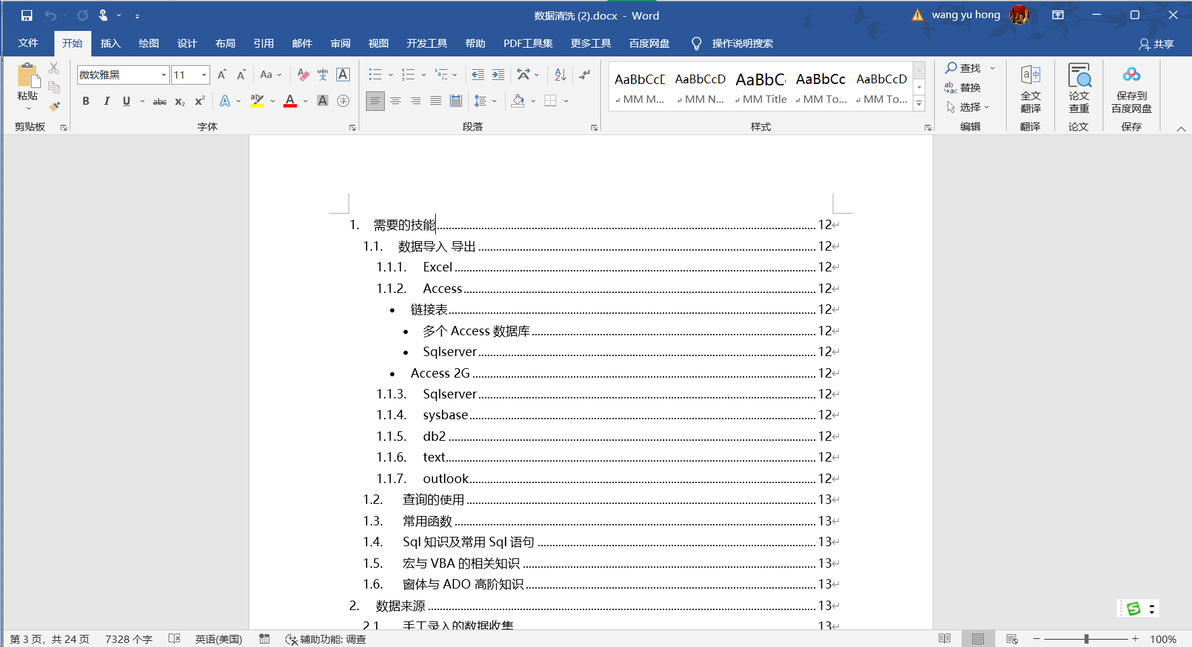Open the Select menu (选择)
The width and height of the screenshot is (1192, 647).
[x=968, y=107]
